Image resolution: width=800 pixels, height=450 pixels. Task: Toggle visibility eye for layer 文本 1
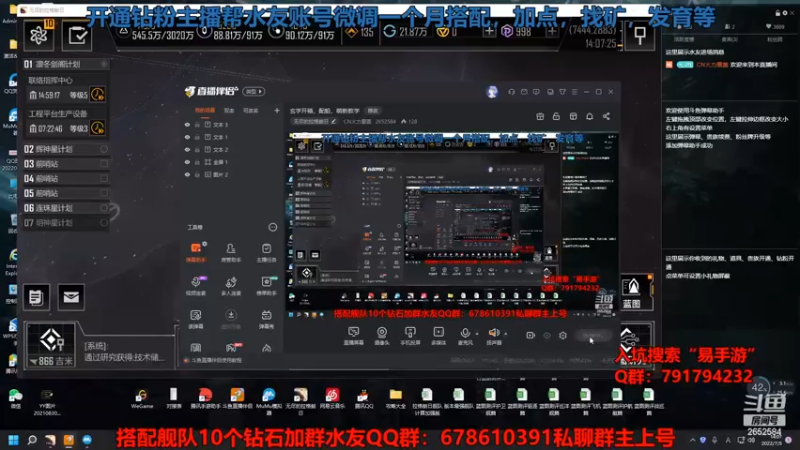[187, 137]
